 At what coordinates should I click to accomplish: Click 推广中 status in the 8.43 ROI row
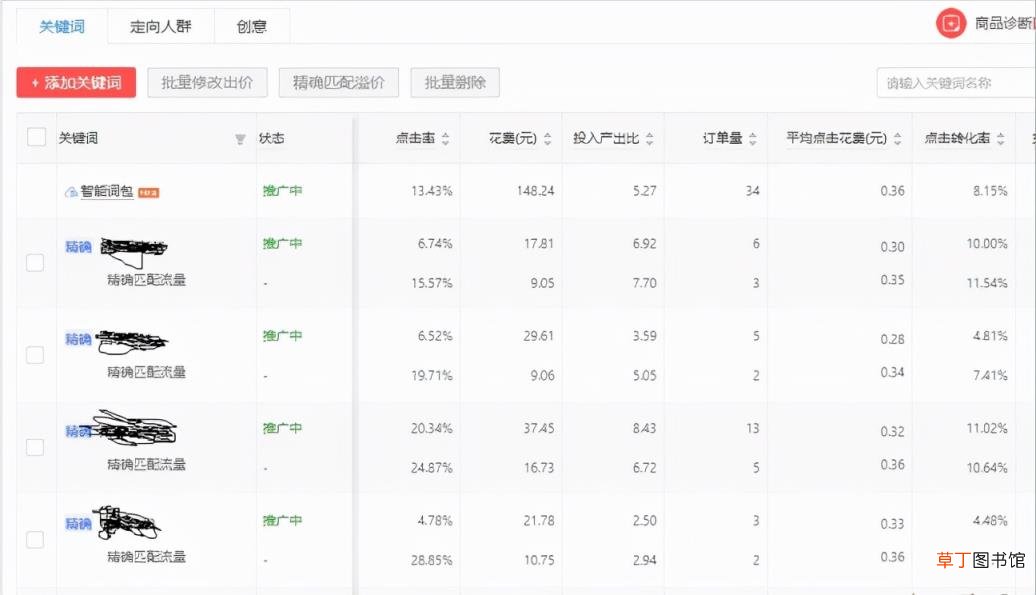[283, 429]
